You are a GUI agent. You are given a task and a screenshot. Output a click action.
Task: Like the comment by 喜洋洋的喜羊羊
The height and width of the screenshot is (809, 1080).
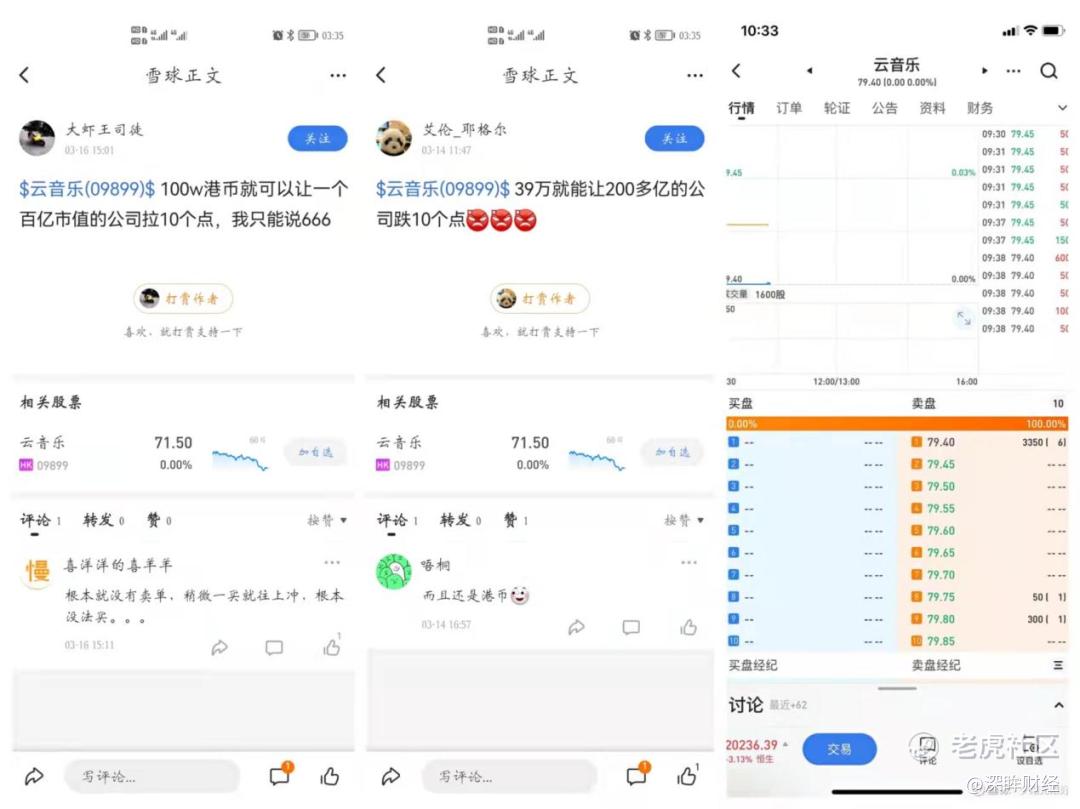click(332, 646)
